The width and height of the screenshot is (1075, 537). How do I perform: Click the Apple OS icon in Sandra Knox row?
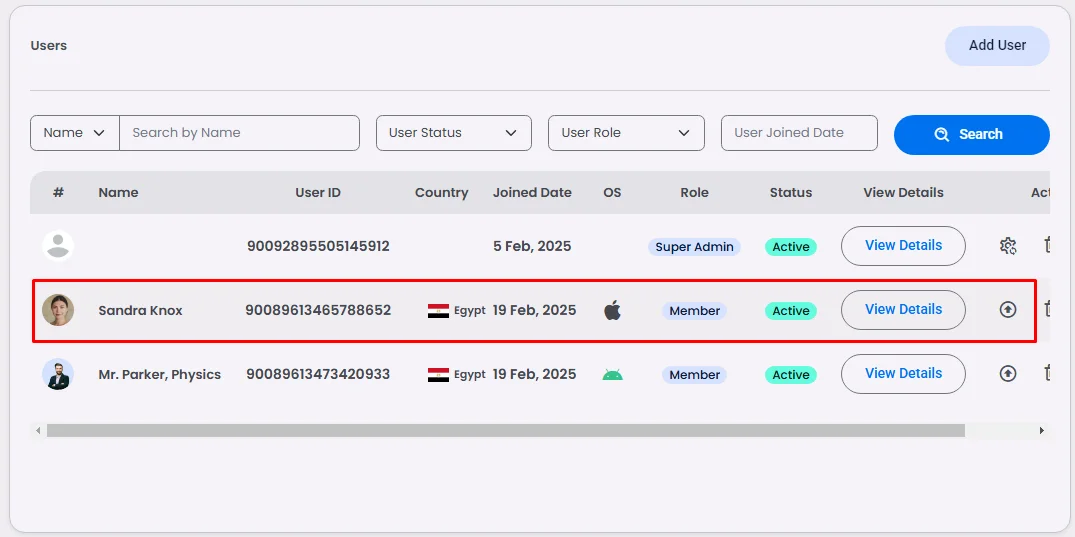(612, 310)
